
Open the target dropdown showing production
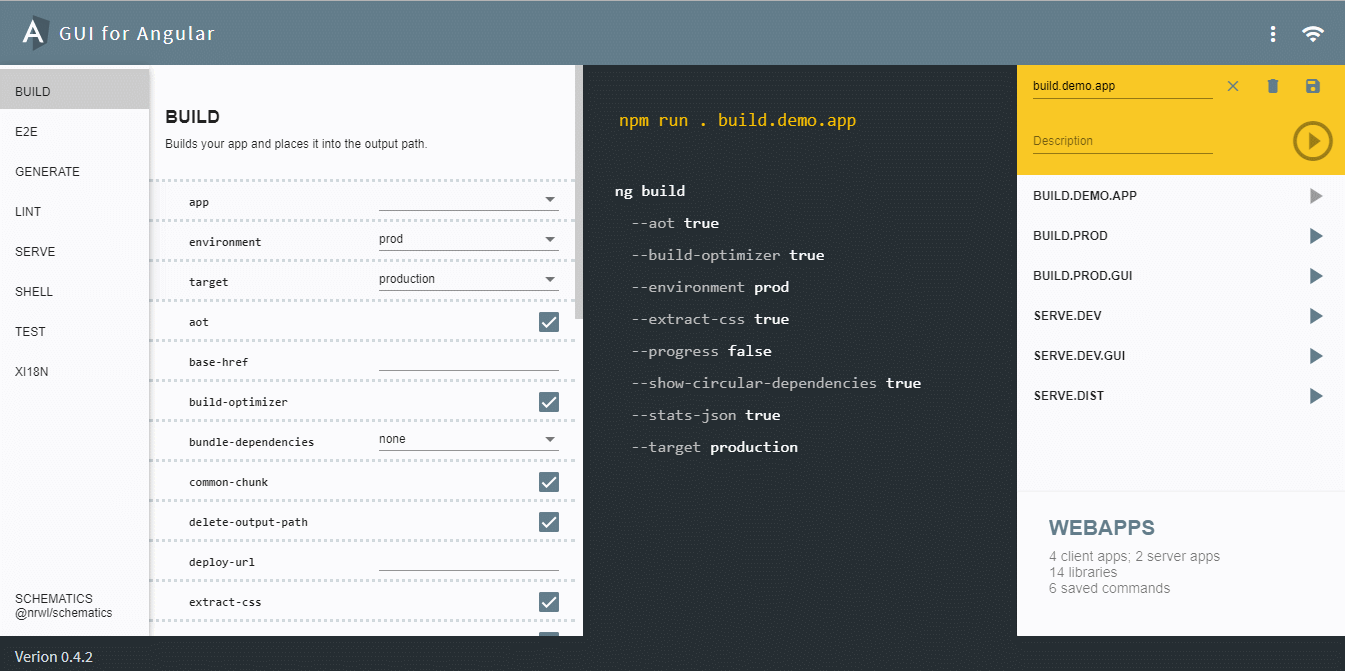point(469,280)
